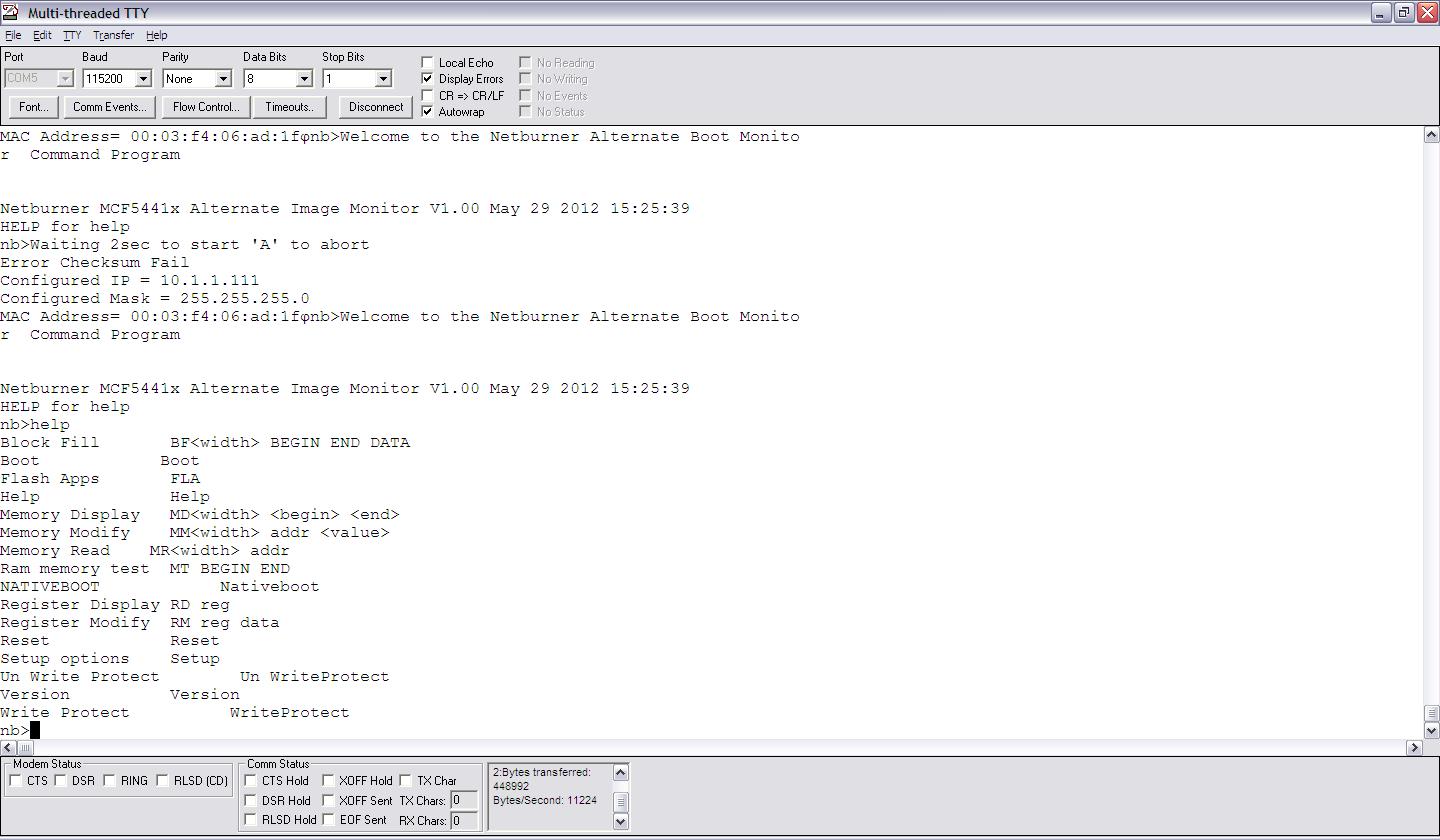Click the 'Flash Apps' help row

[100, 479]
